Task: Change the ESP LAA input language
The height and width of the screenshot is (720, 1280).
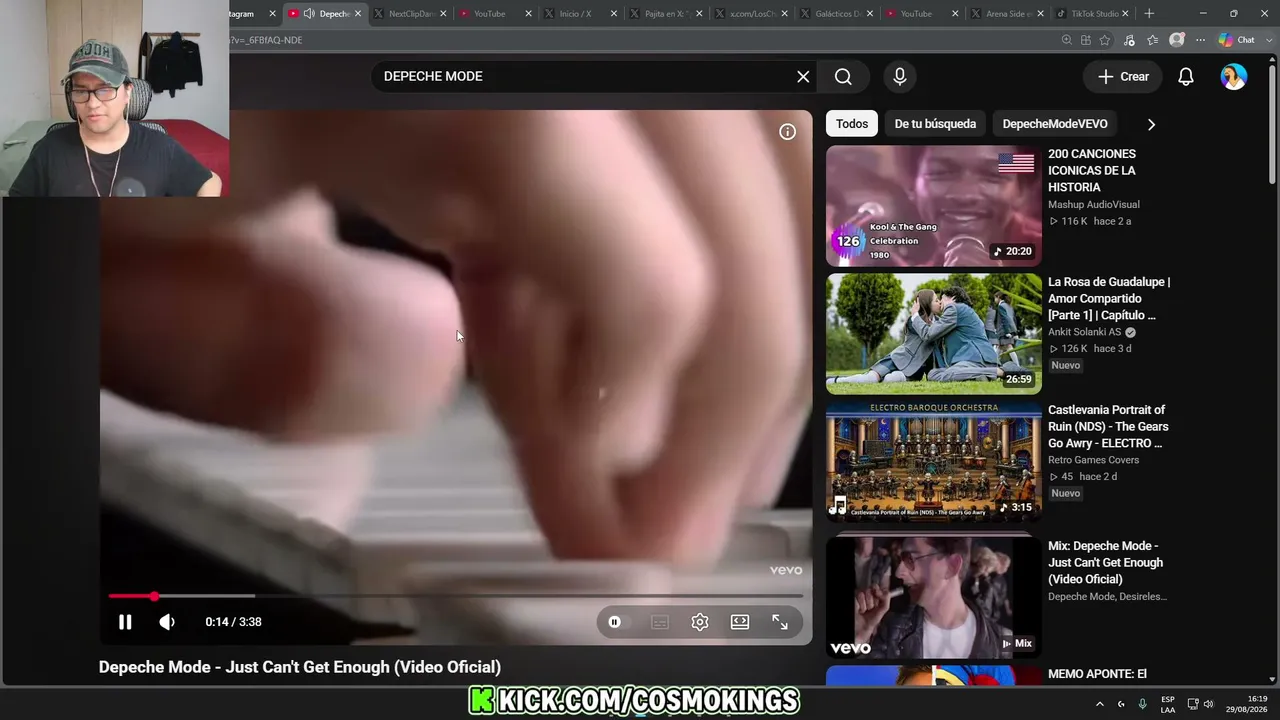Action: tap(1168, 704)
